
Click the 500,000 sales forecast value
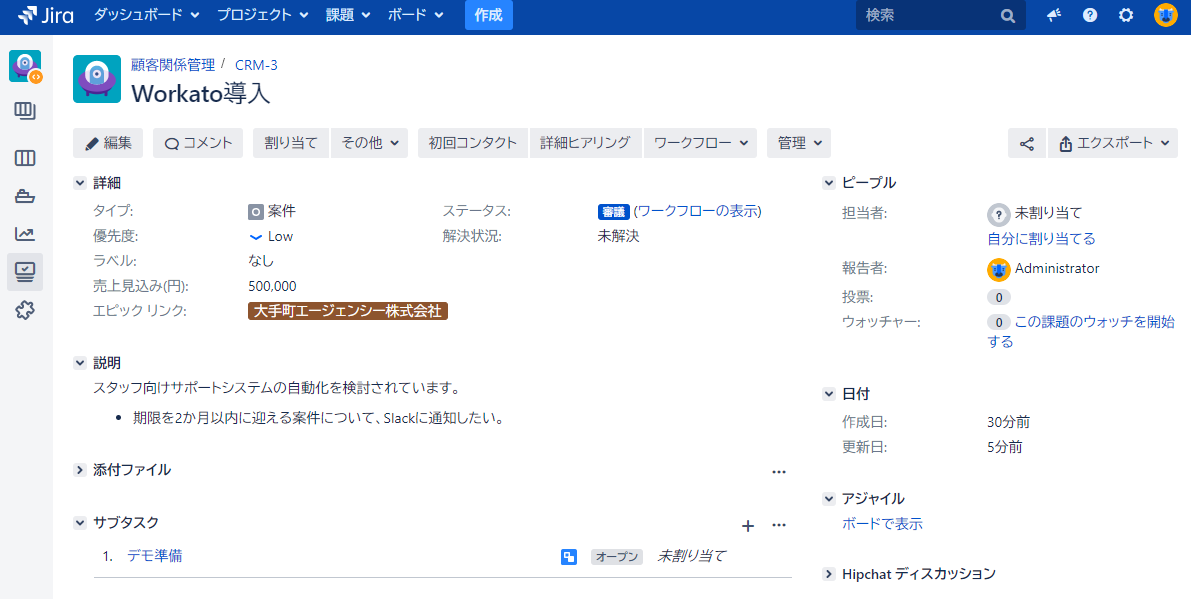coord(273,286)
